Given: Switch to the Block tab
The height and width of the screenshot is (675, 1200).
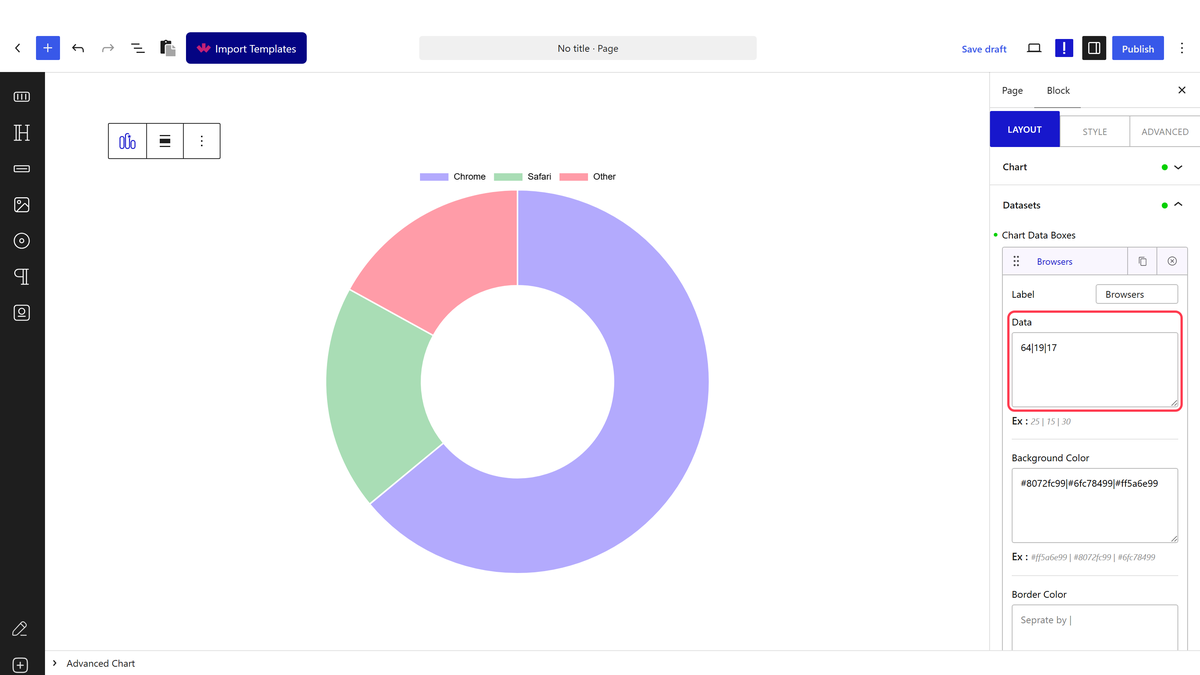Looking at the screenshot, I should 1058,90.
